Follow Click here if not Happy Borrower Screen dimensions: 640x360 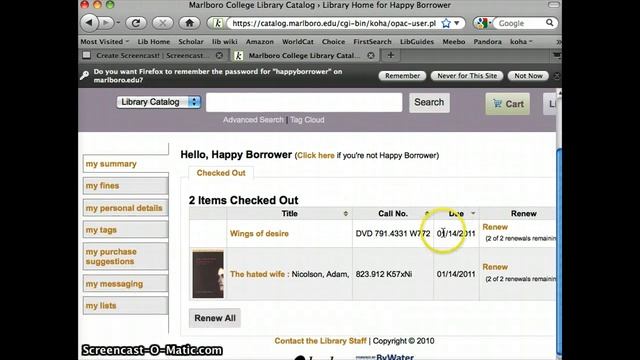tap(316, 156)
